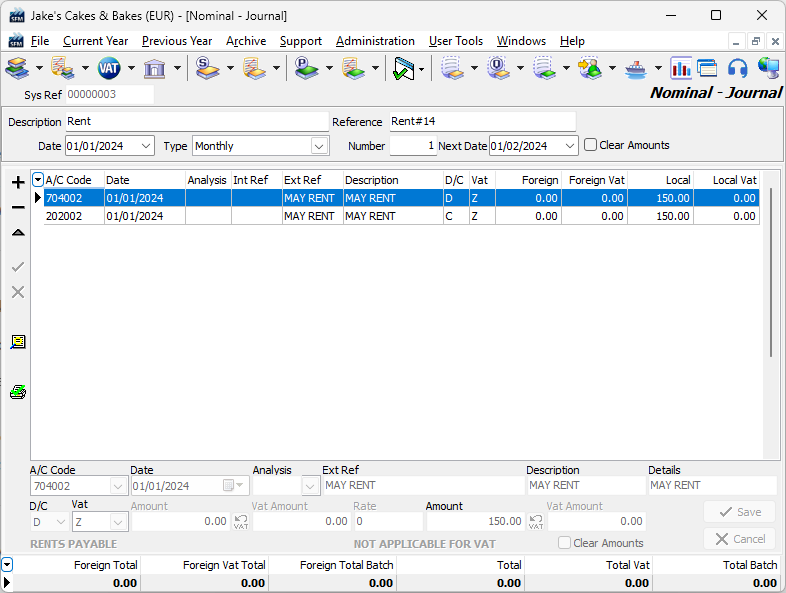Open the bar chart reports icon
Viewport: 786px width, 593px height.
[x=681, y=68]
